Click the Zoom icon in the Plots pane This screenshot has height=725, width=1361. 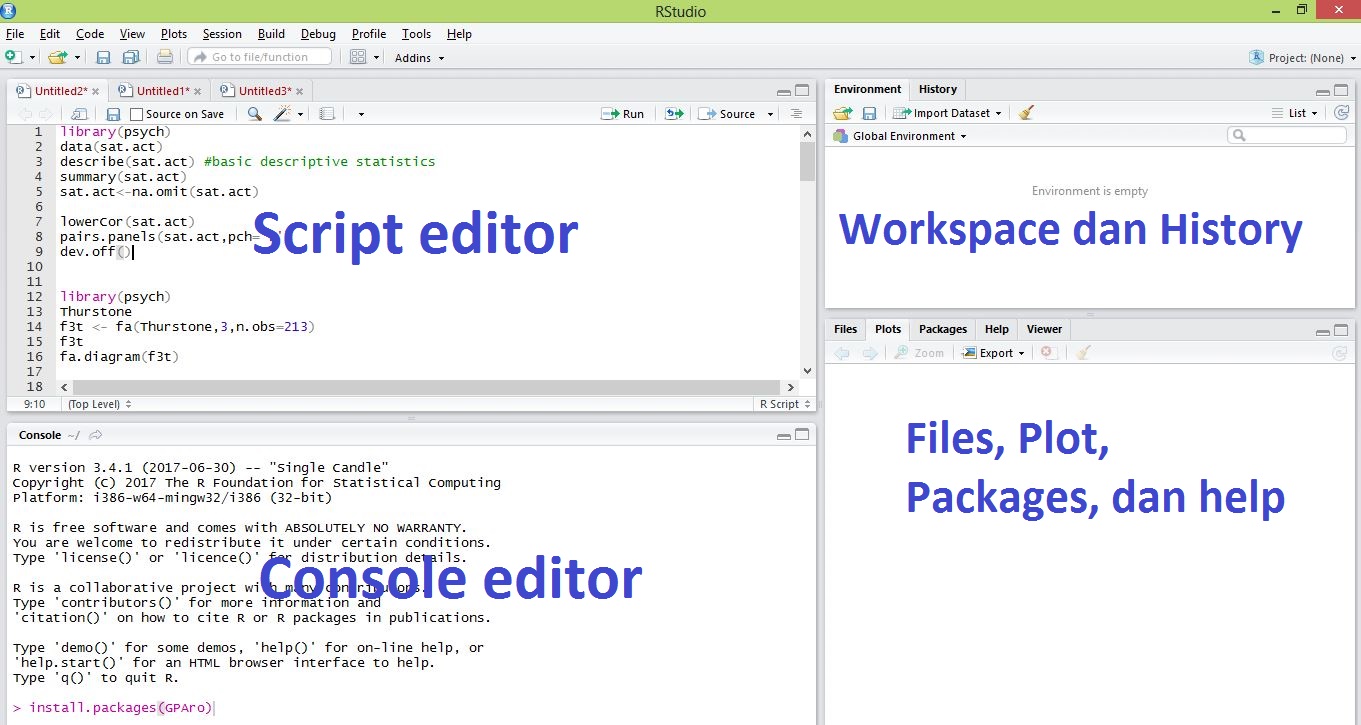[919, 352]
